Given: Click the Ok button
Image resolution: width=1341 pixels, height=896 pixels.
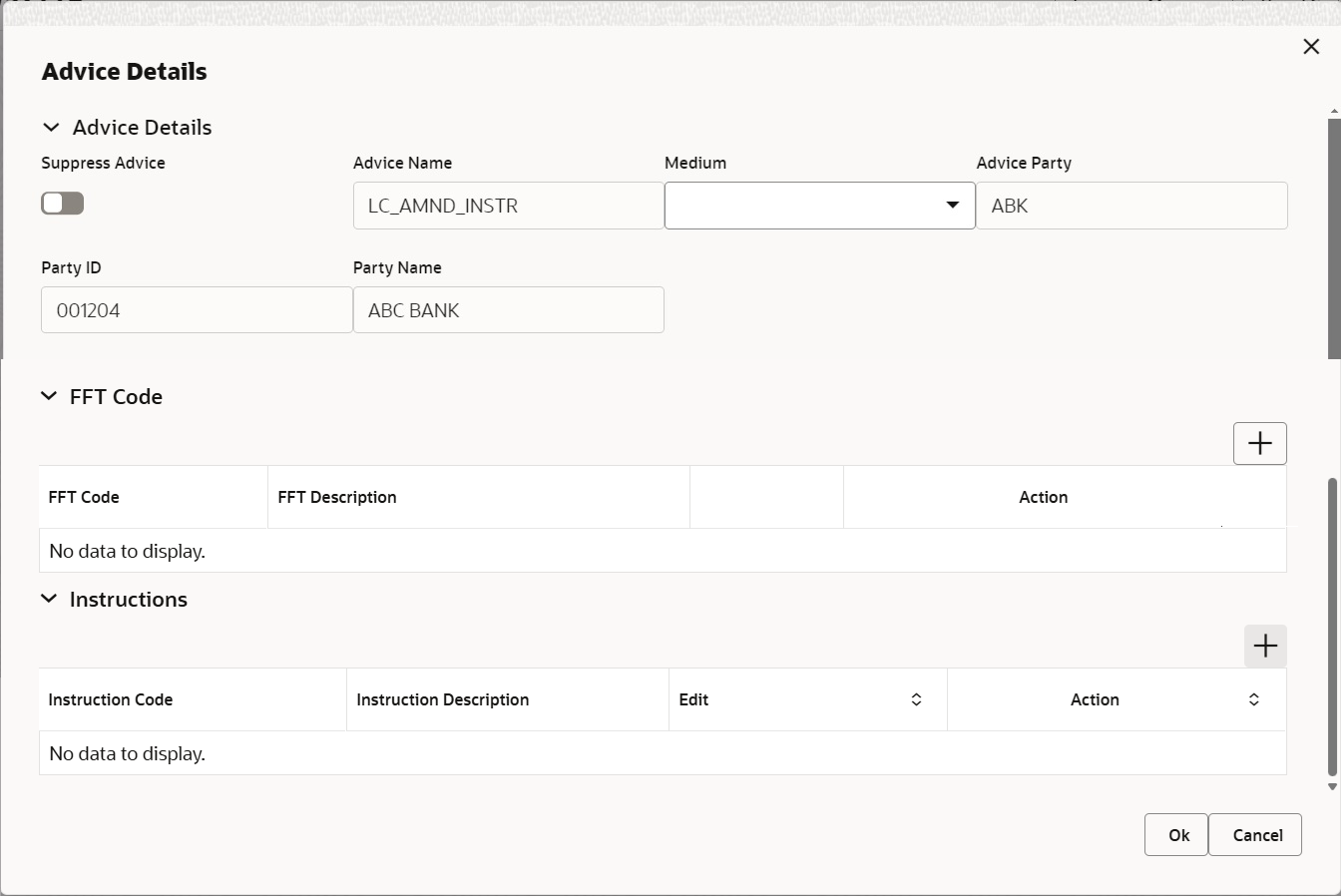Looking at the screenshot, I should click(1176, 835).
